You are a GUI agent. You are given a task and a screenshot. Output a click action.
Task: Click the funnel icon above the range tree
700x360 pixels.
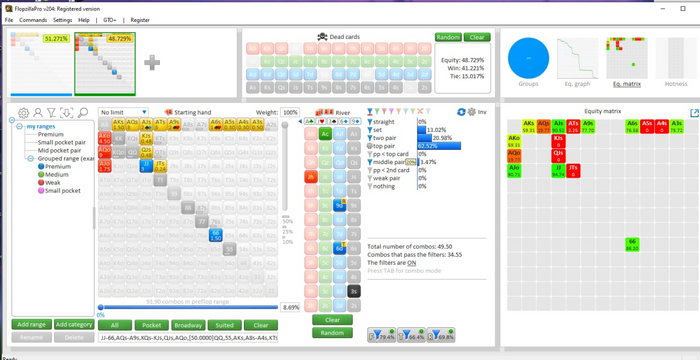(52, 113)
